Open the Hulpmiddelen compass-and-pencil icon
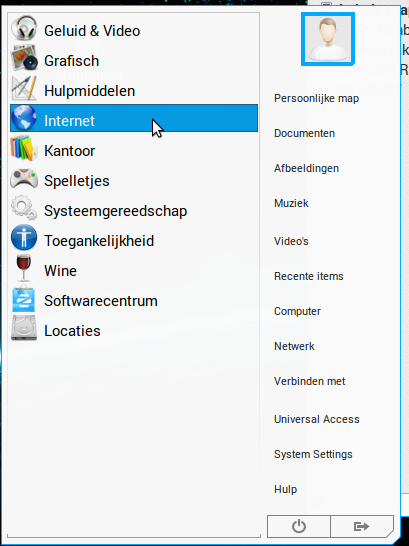 [24, 88]
